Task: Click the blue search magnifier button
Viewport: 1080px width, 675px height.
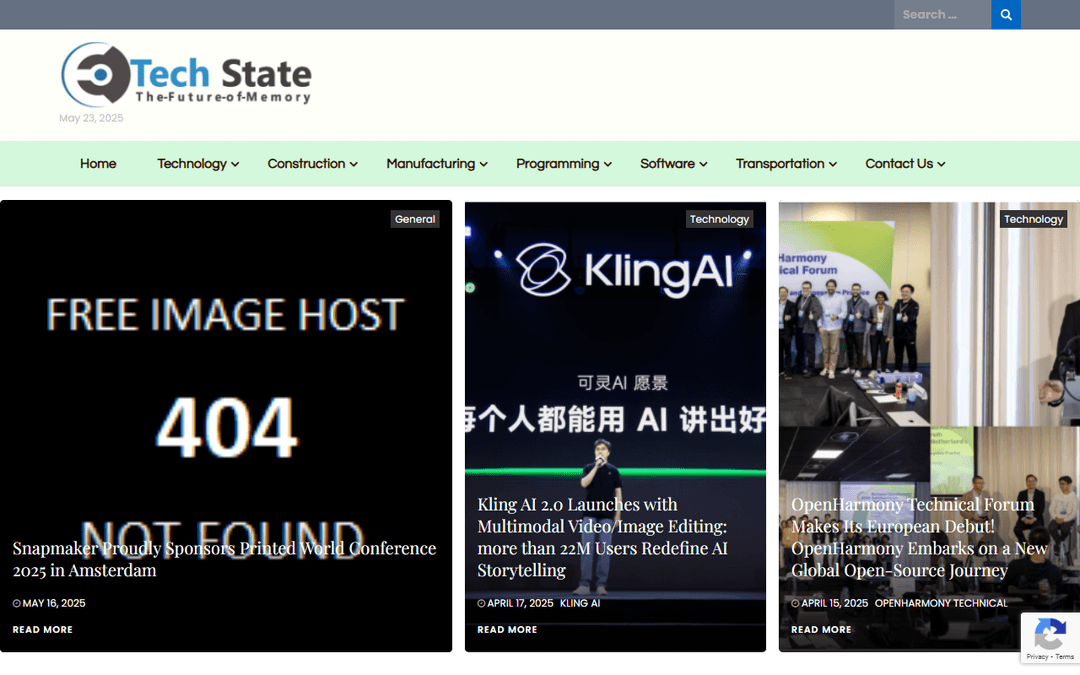Action: pyautogui.click(x=1006, y=14)
